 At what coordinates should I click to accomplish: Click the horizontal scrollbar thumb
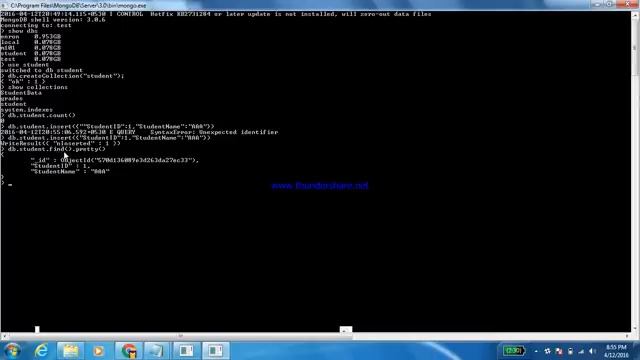click(x=180, y=336)
